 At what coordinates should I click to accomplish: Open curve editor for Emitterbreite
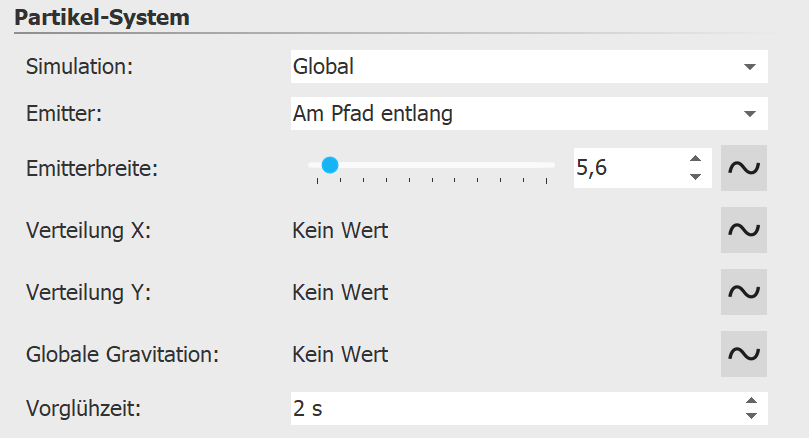coord(743,168)
